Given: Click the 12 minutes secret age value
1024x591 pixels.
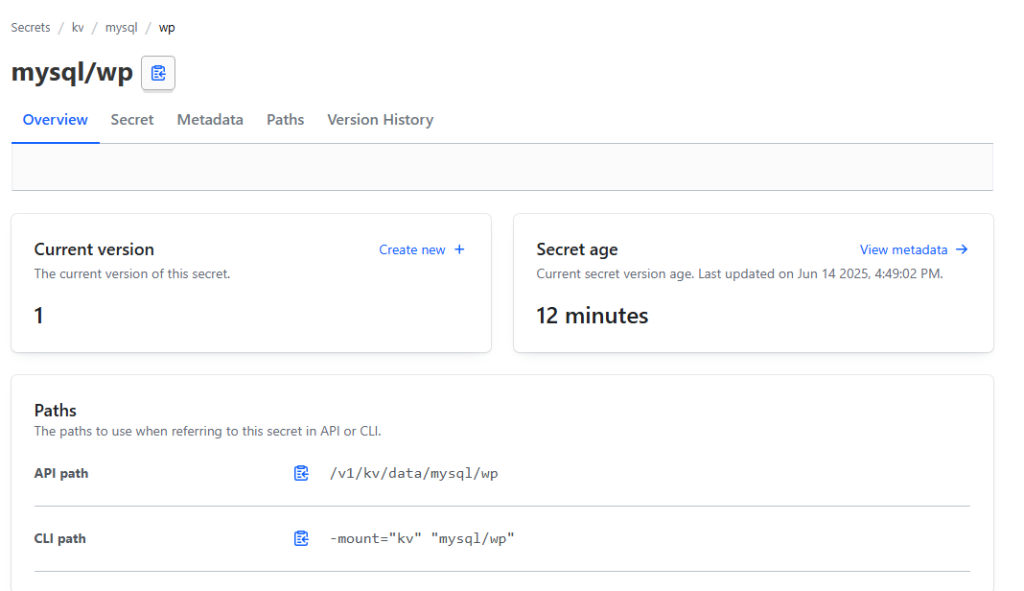Looking at the screenshot, I should [x=592, y=316].
